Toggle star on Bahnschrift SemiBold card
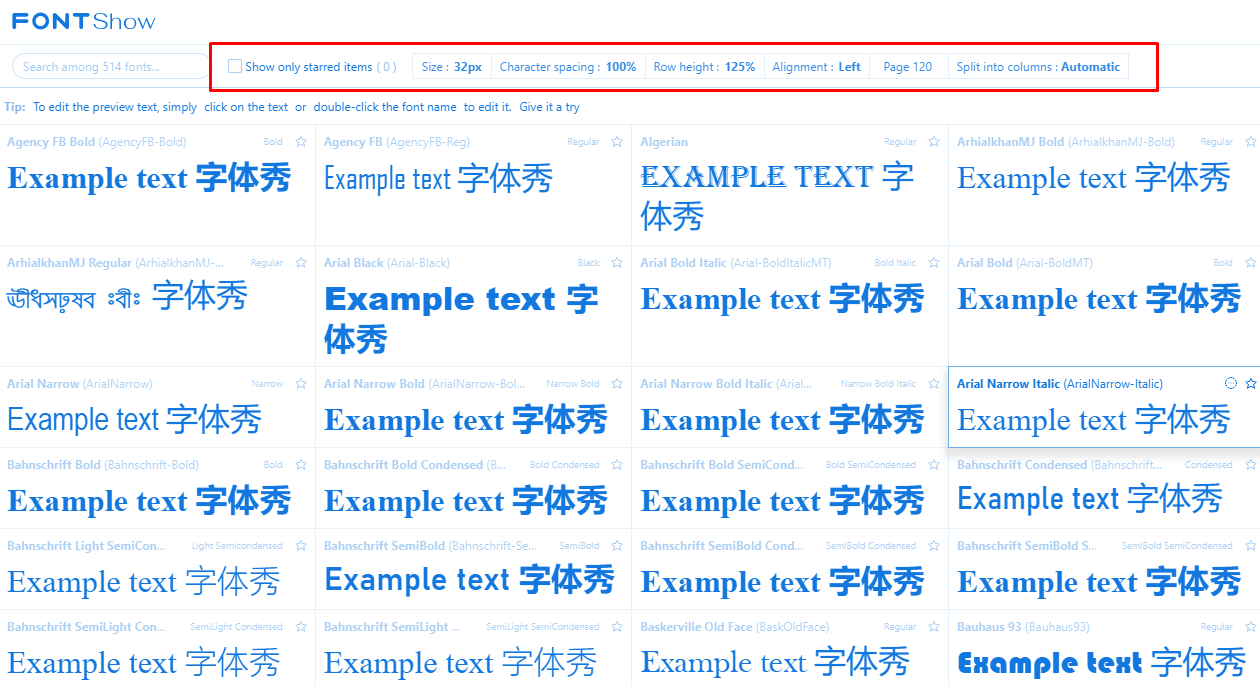Screen dimensions: 1260x687 [x=618, y=546]
